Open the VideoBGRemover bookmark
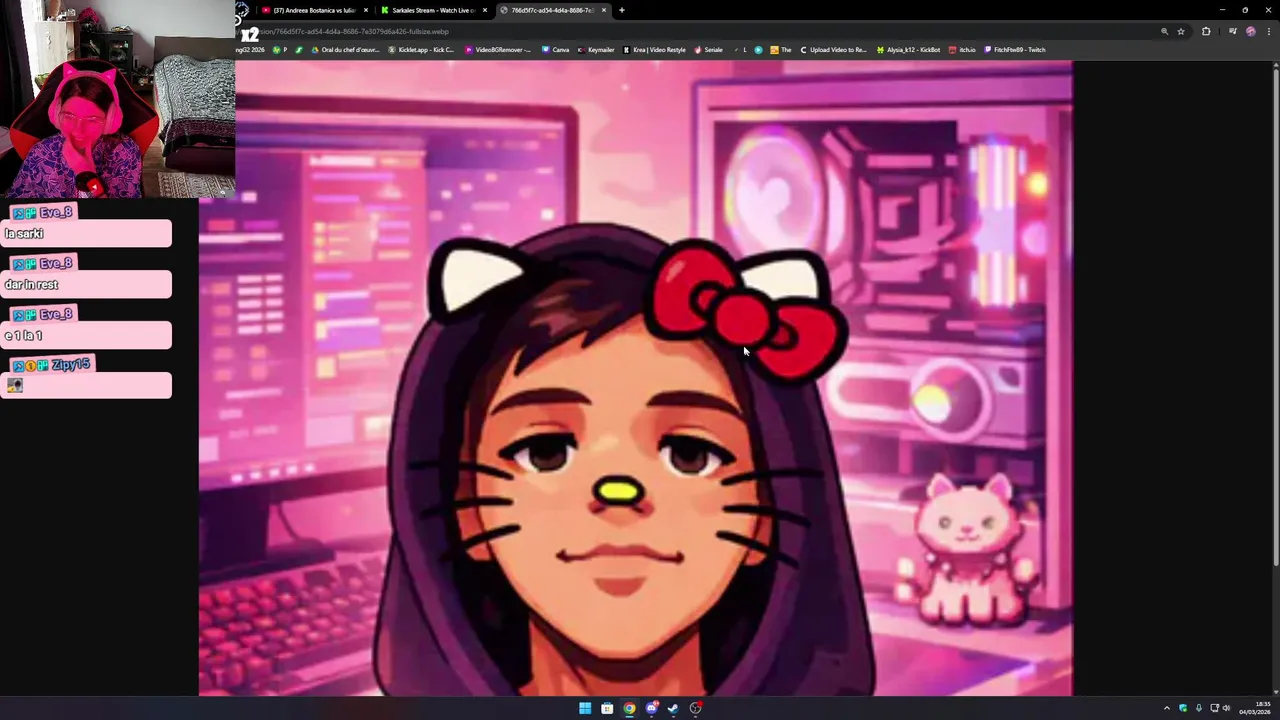1280x720 pixels. coord(498,49)
